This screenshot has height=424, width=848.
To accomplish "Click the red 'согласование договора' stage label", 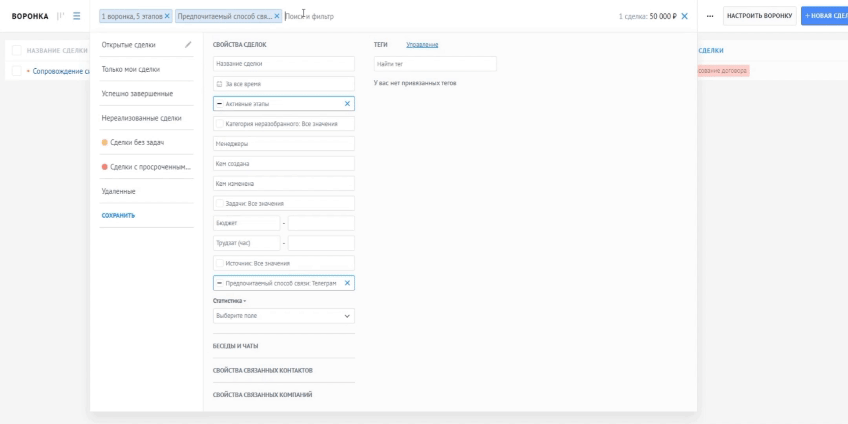I will coord(723,71).
